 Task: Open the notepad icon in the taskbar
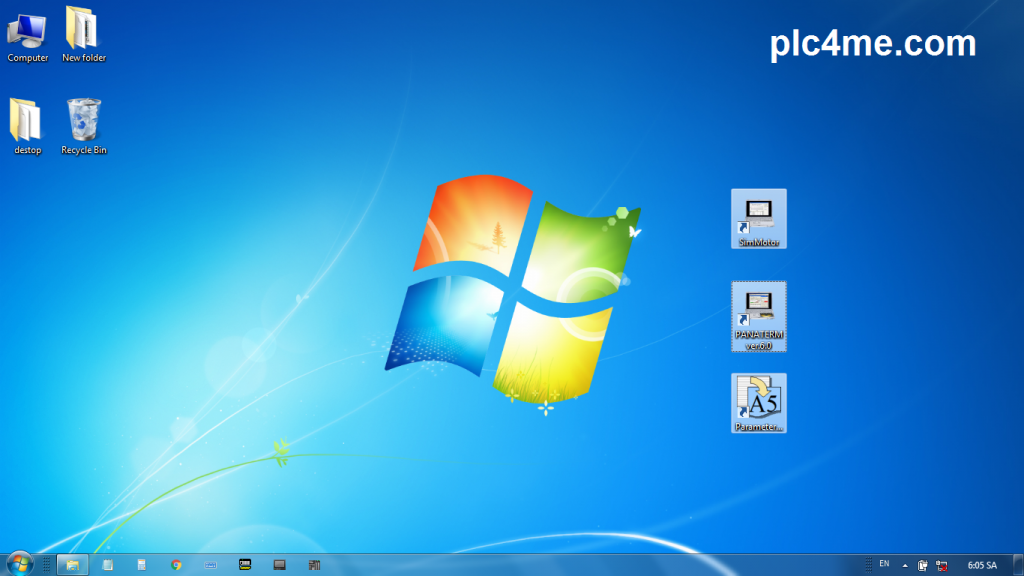coord(107,565)
